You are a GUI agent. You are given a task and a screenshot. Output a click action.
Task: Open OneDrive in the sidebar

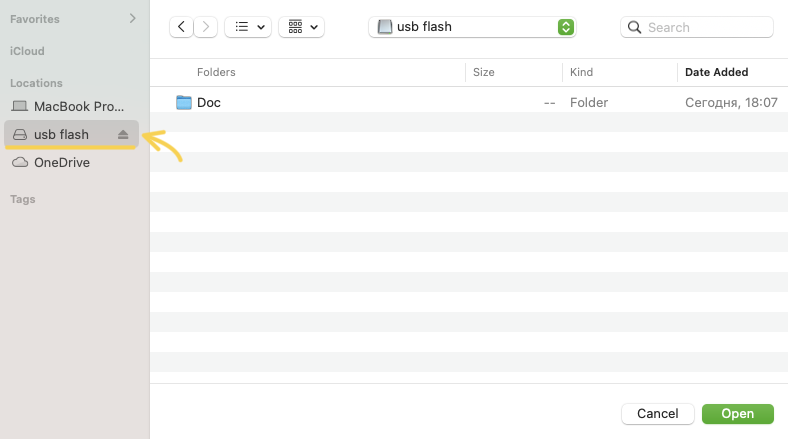pos(71,162)
